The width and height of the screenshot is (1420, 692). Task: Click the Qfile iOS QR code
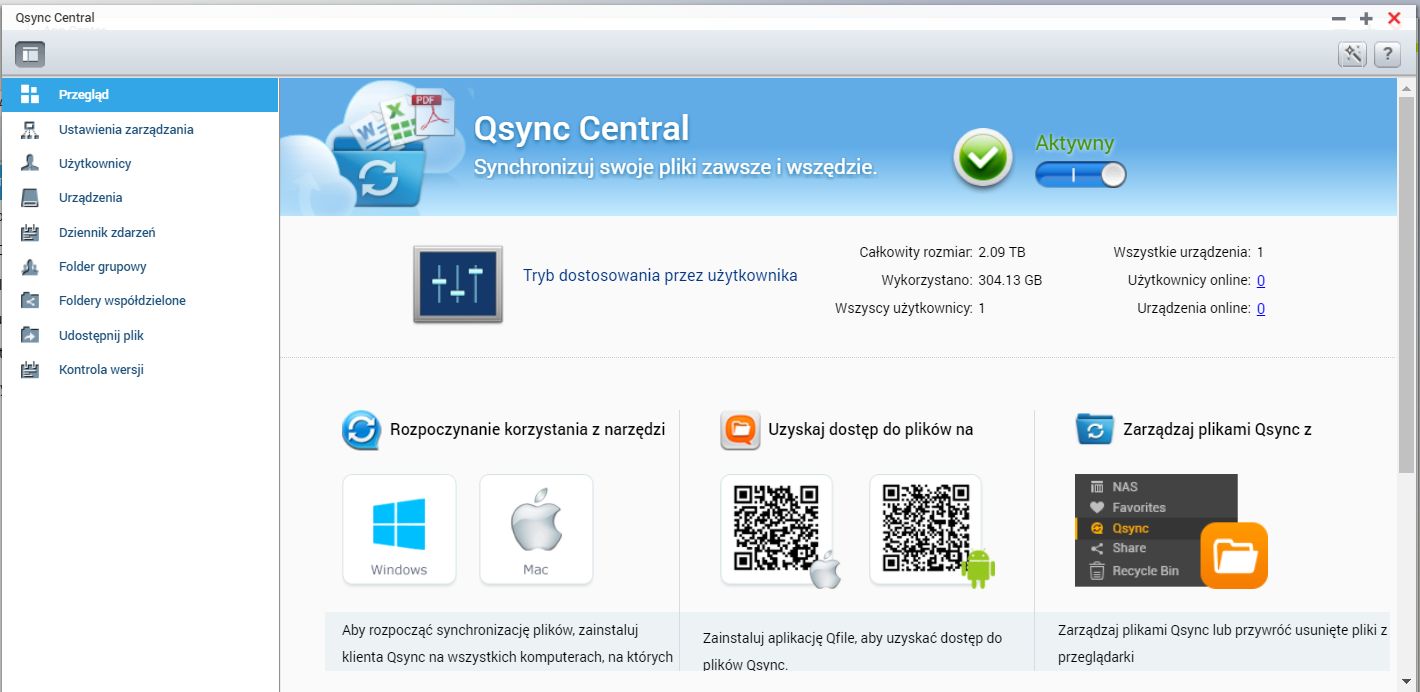(x=777, y=529)
